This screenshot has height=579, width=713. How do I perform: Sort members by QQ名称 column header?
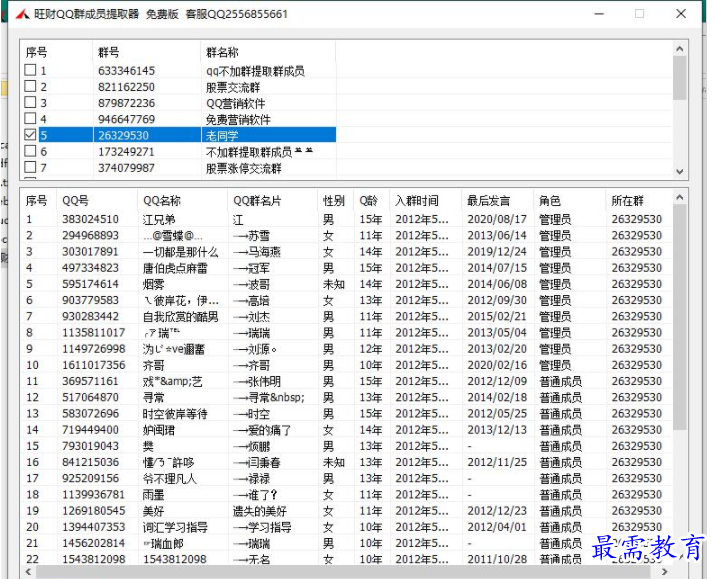click(162, 201)
